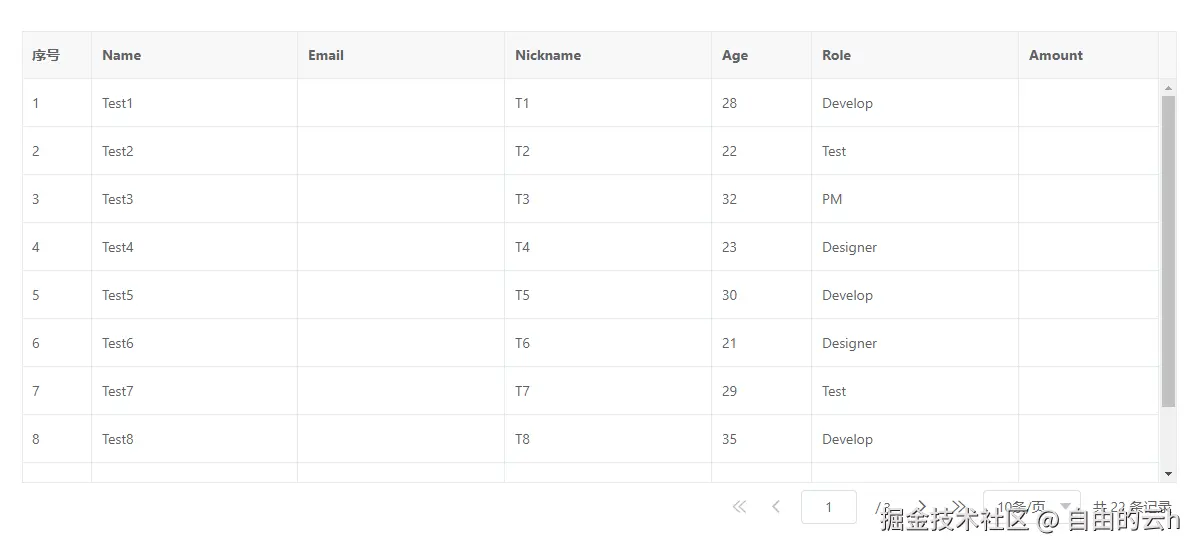Jump to the last page
Screen dimensions: 1199x551
point(958,507)
